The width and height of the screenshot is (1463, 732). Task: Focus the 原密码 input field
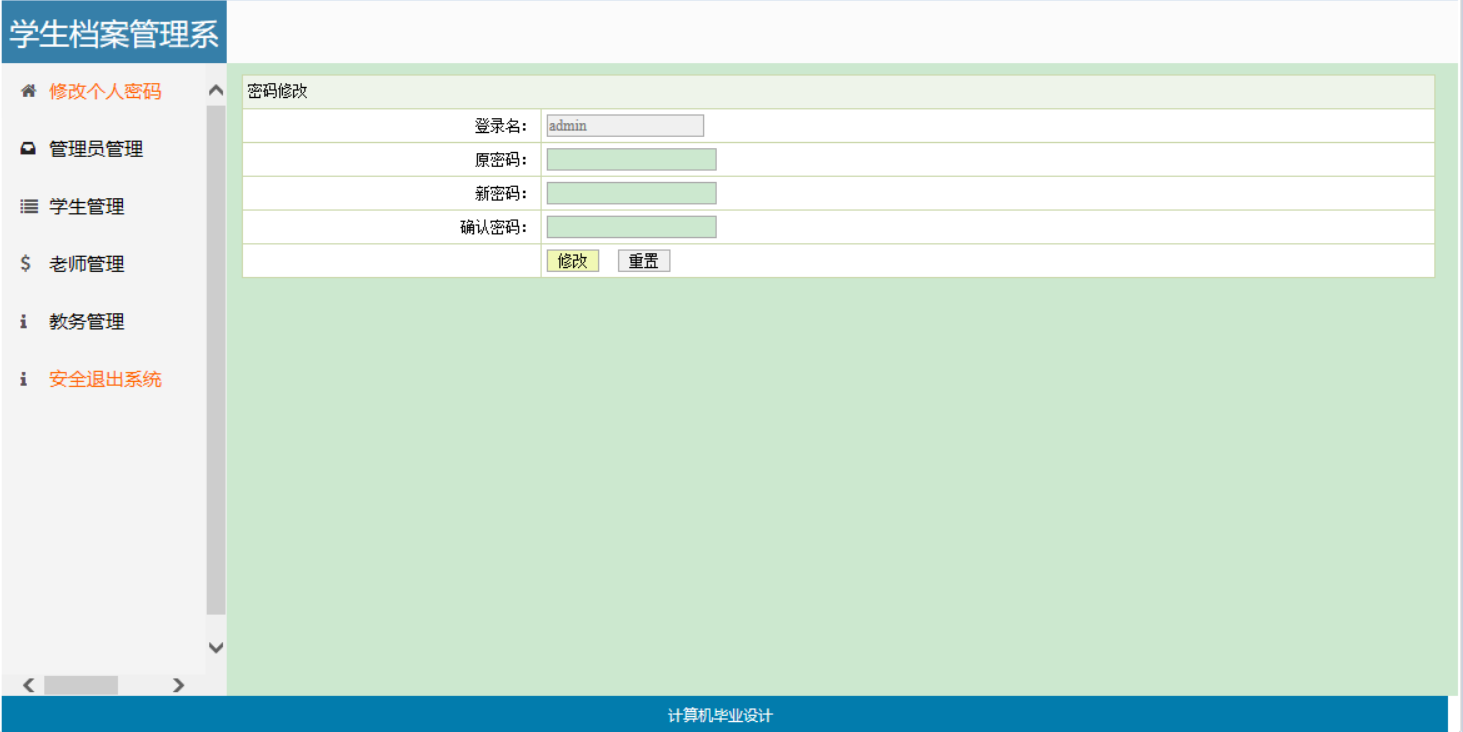[631, 160]
